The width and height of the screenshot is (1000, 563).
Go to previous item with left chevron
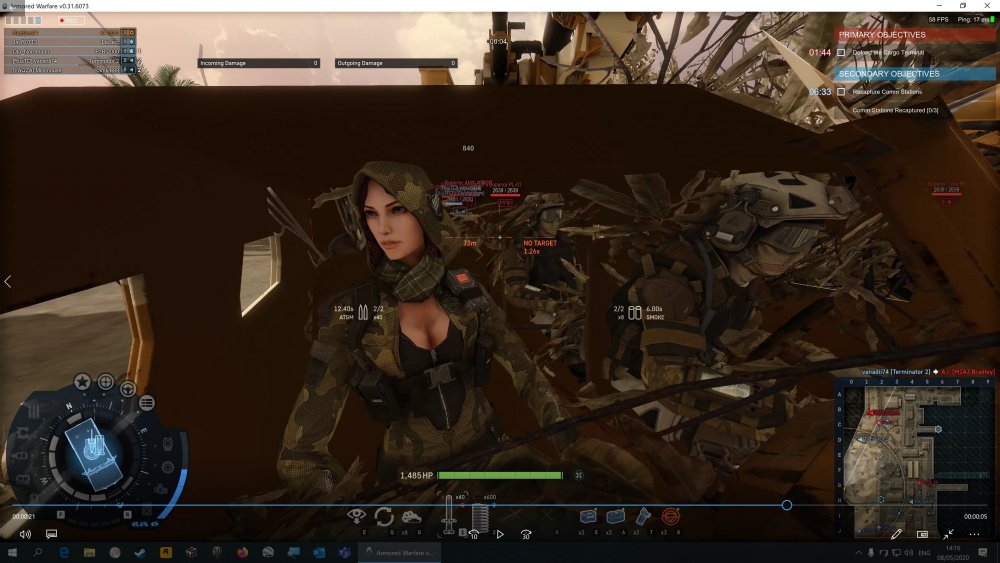tap(8, 281)
